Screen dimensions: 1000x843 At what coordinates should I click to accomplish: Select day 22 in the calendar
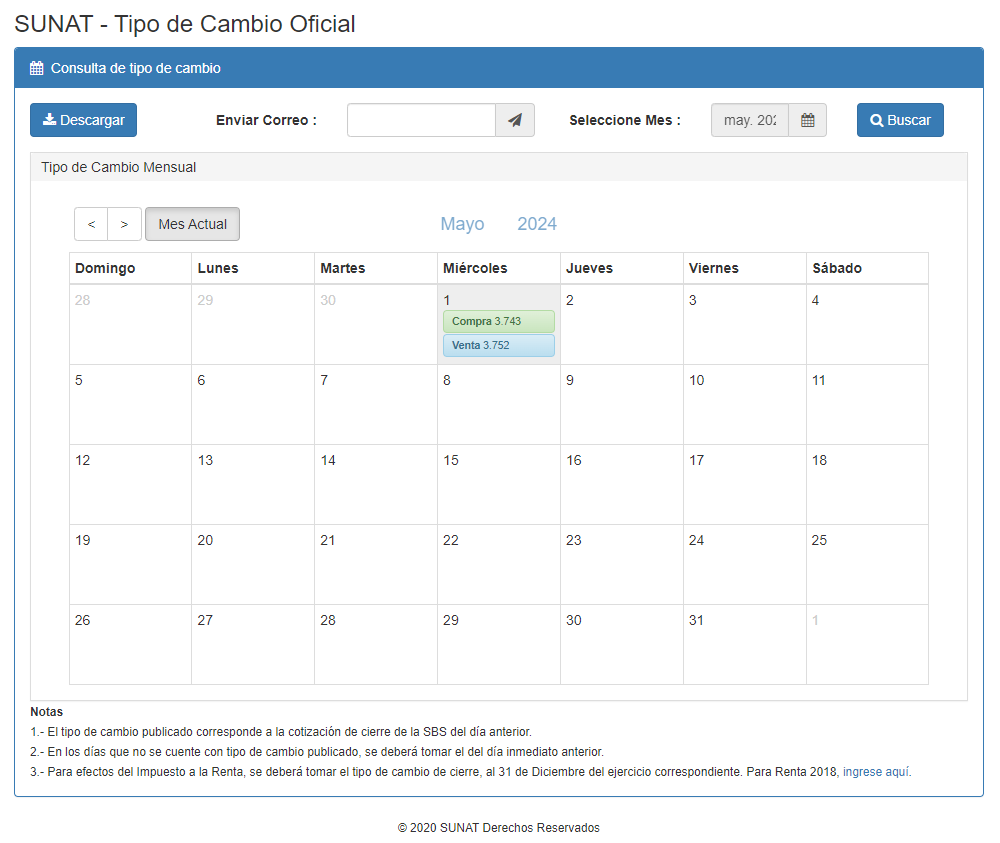[499, 564]
